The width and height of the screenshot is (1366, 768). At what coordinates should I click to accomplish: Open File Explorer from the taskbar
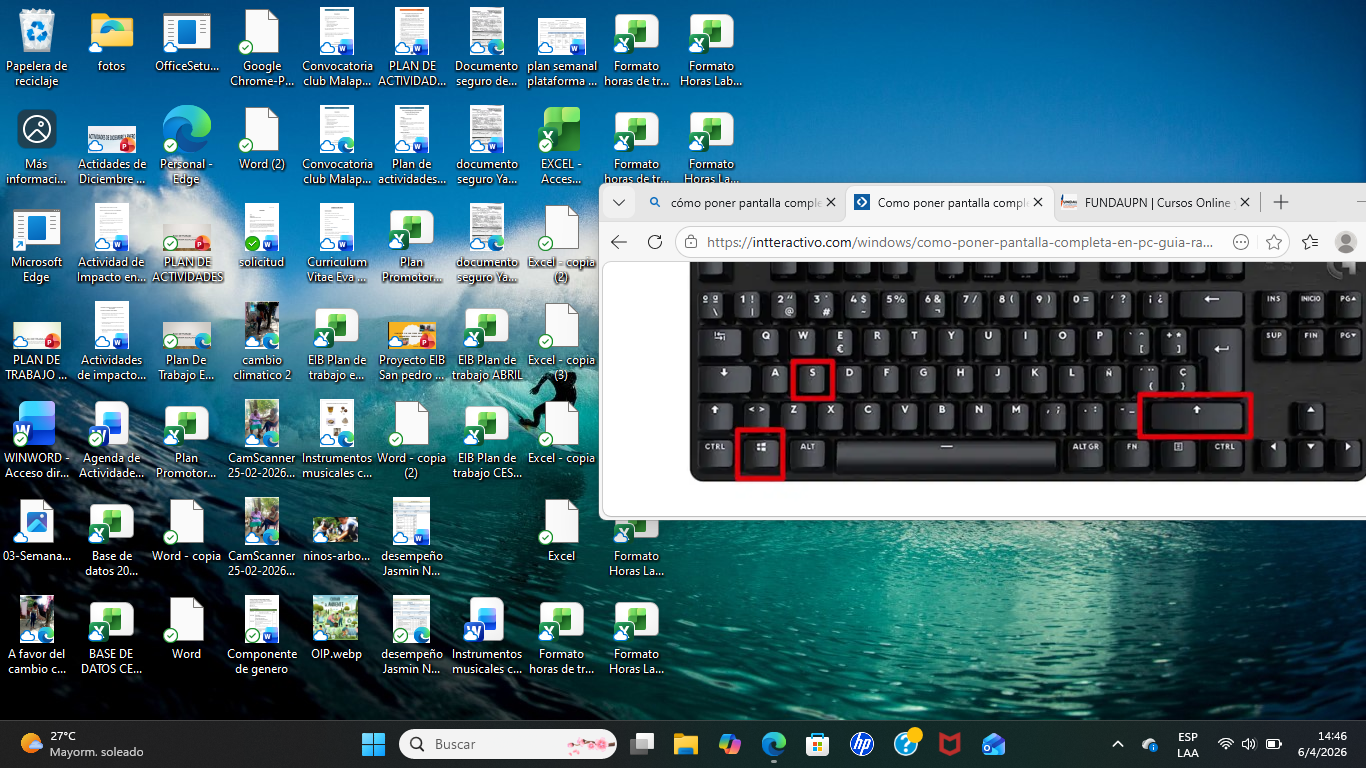(685, 744)
